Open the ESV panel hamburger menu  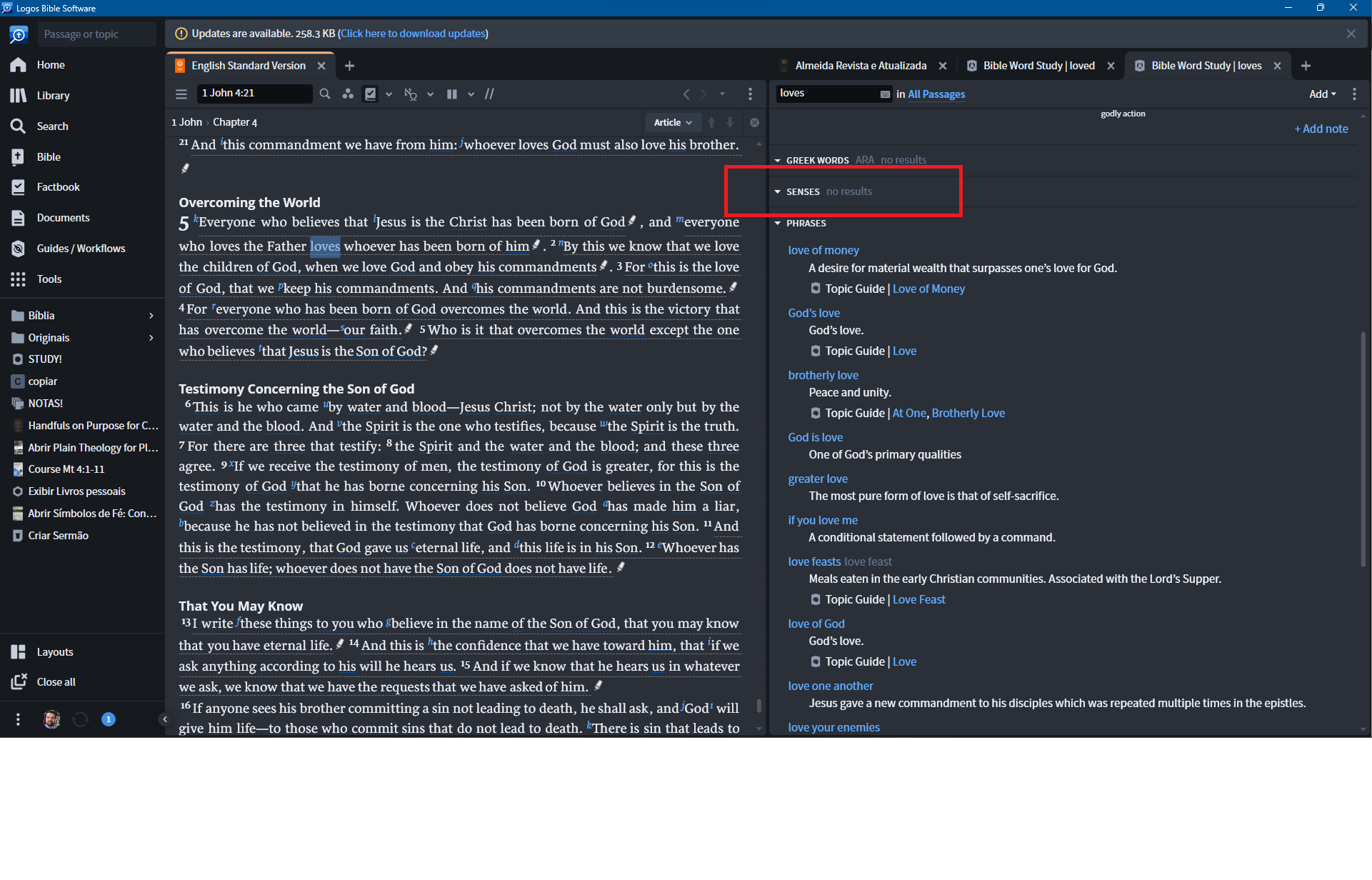pyautogui.click(x=181, y=94)
